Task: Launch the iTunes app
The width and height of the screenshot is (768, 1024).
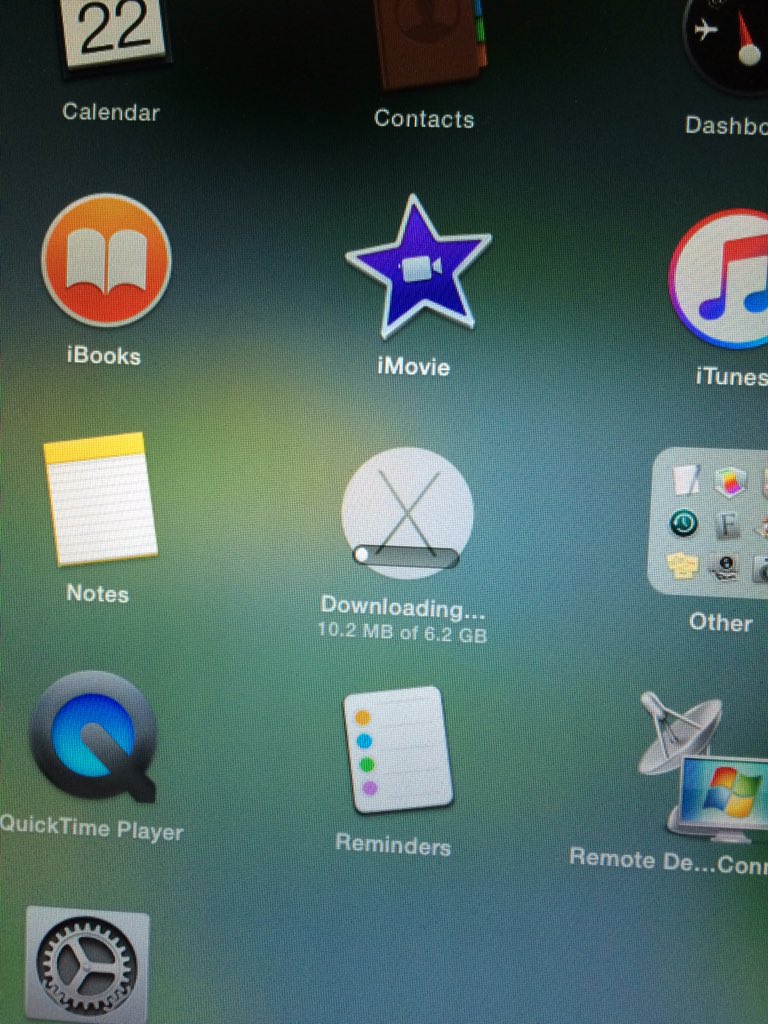Action: pyautogui.click(x=718, y=279)
